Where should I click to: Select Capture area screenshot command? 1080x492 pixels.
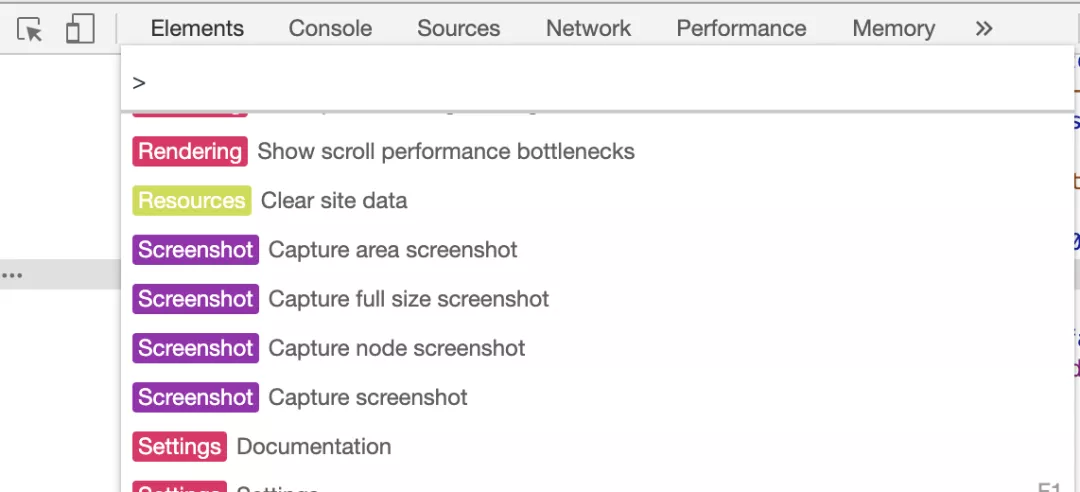coord(393,250)
